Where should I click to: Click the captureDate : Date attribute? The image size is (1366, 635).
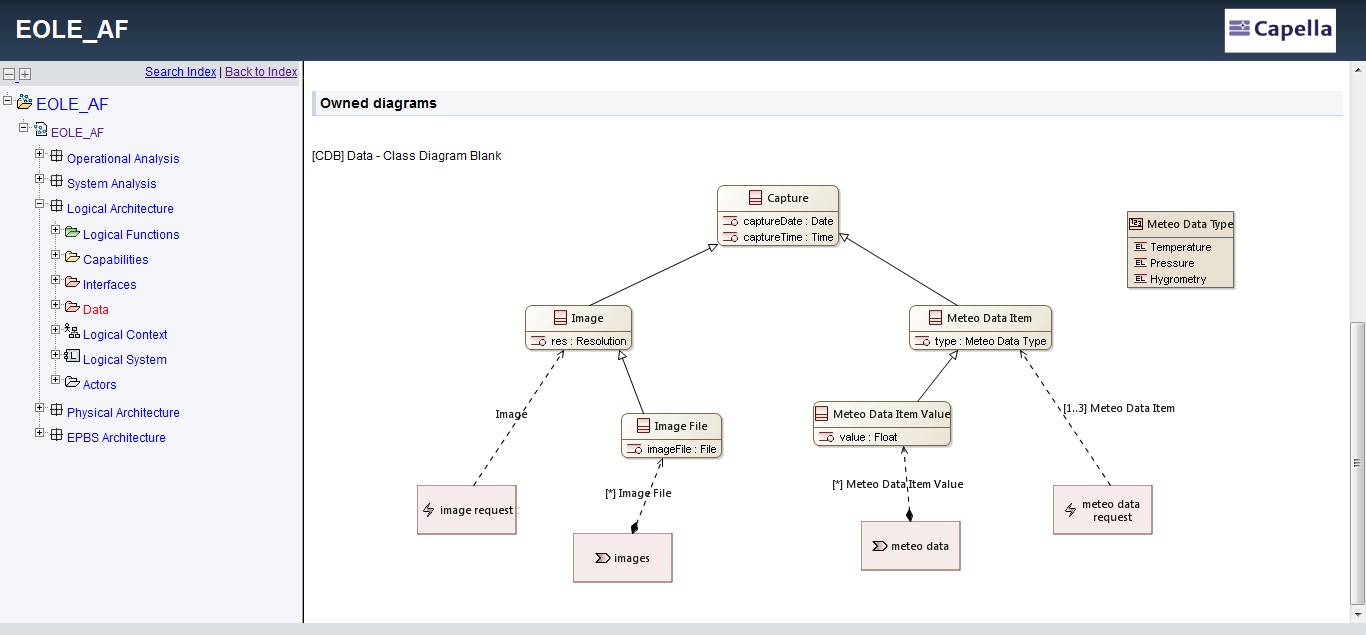pyautogui.click(x=779, y=221)
